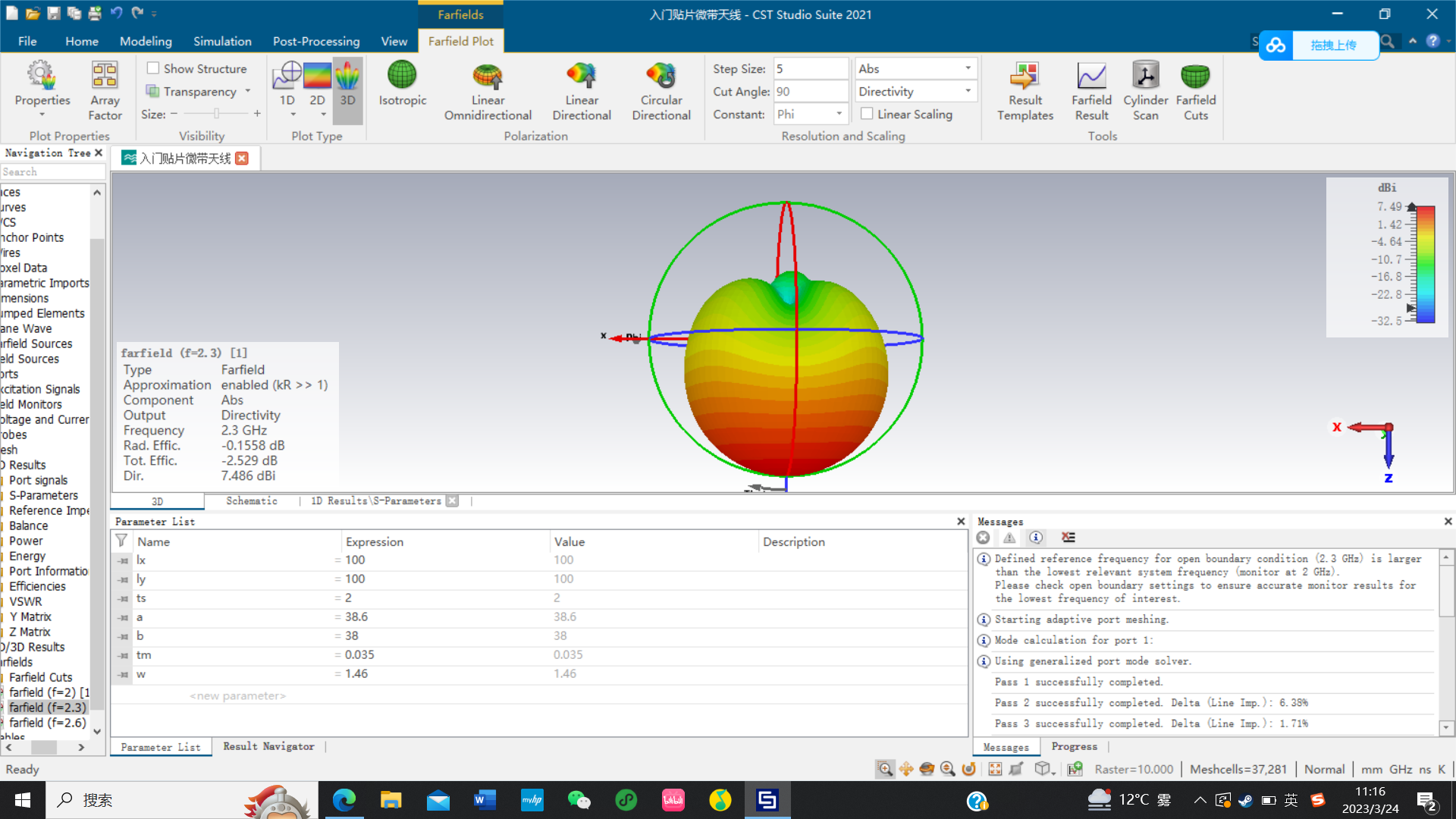The height and width of the screenshot is (819, 1456).
Task: Open the Directivity dropdown
Action: point(968,91)
